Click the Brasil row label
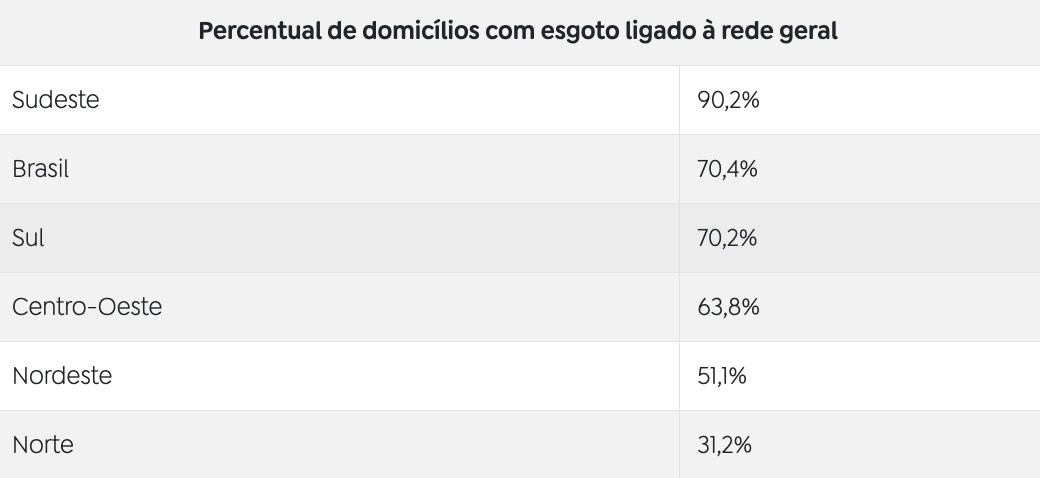This screenshot has width=1040, height=478. pos(40,169)
